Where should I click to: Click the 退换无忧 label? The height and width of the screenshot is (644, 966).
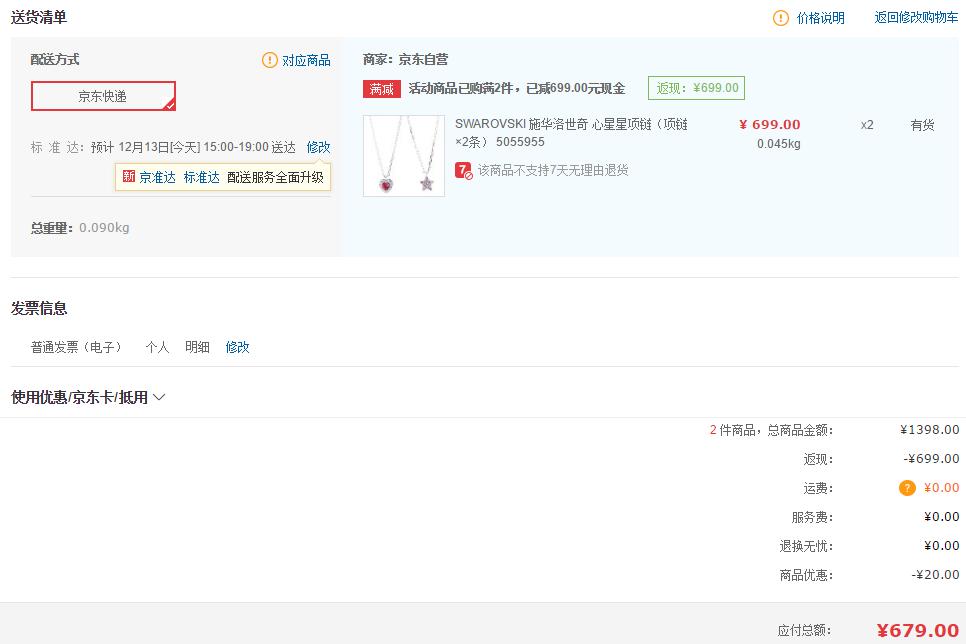pos(806,546)
